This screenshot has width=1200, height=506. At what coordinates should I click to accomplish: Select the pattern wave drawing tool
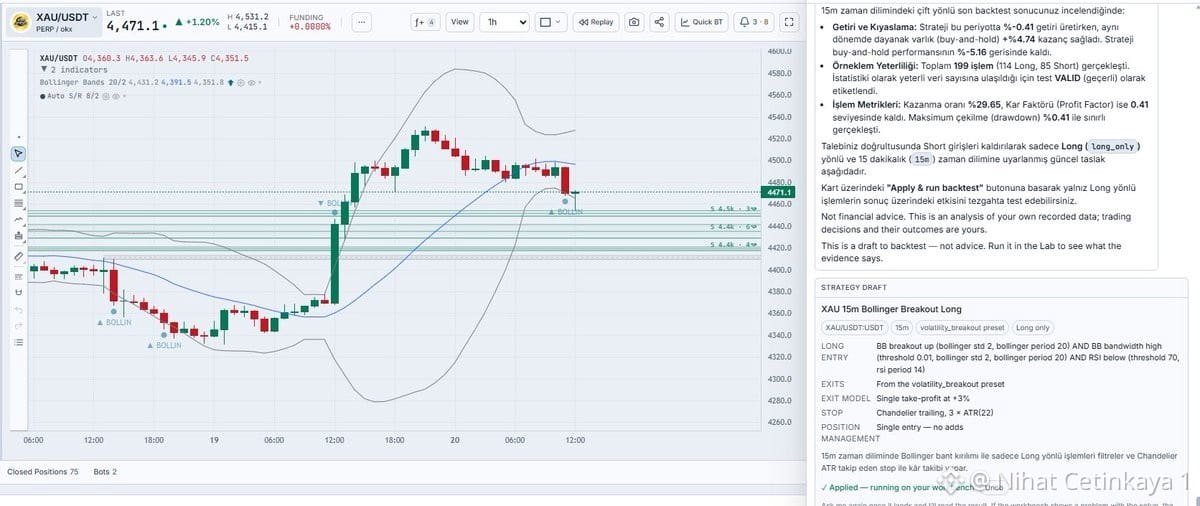[18, 220]
